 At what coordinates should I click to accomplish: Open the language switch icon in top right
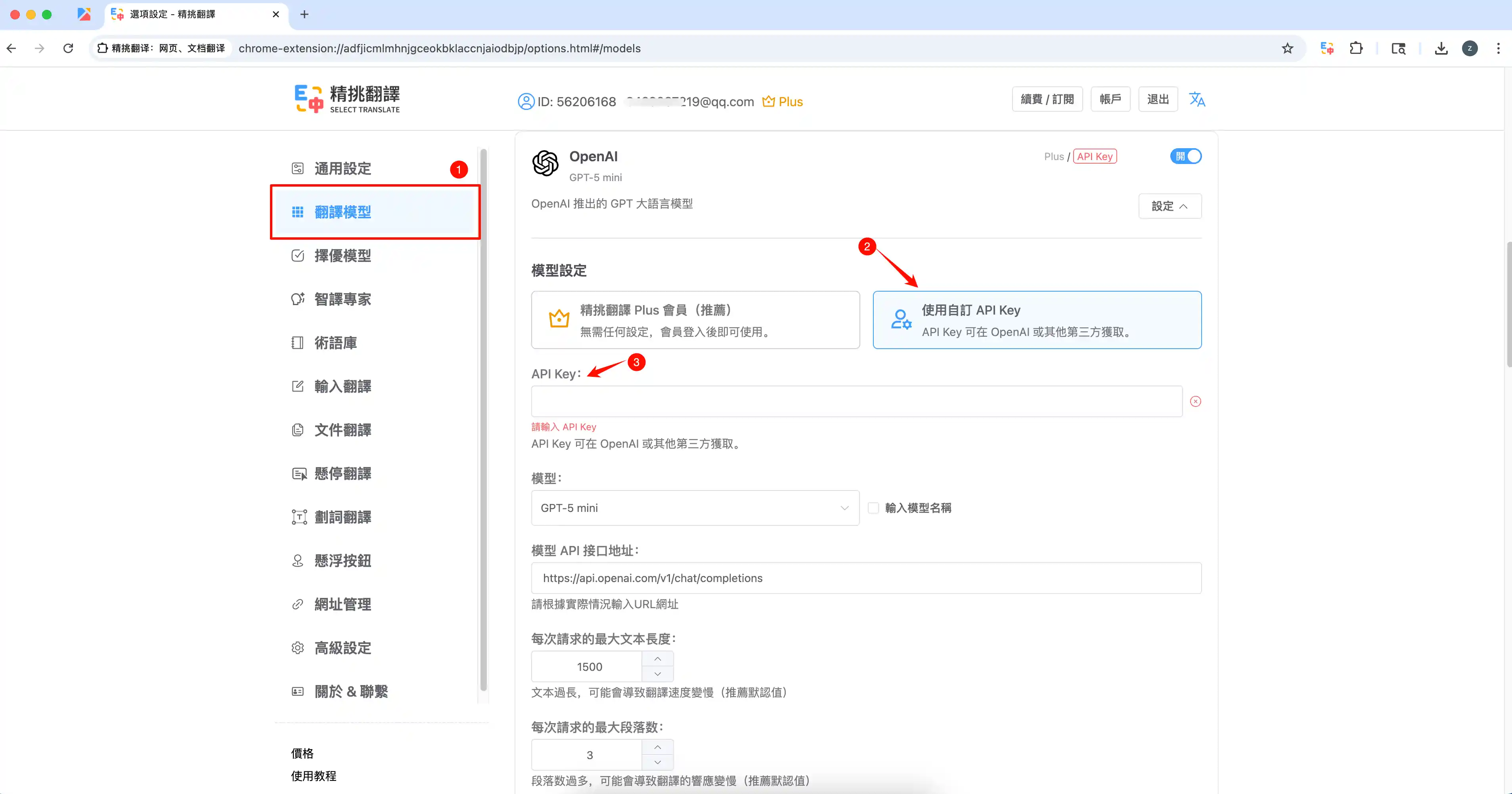1197,99
